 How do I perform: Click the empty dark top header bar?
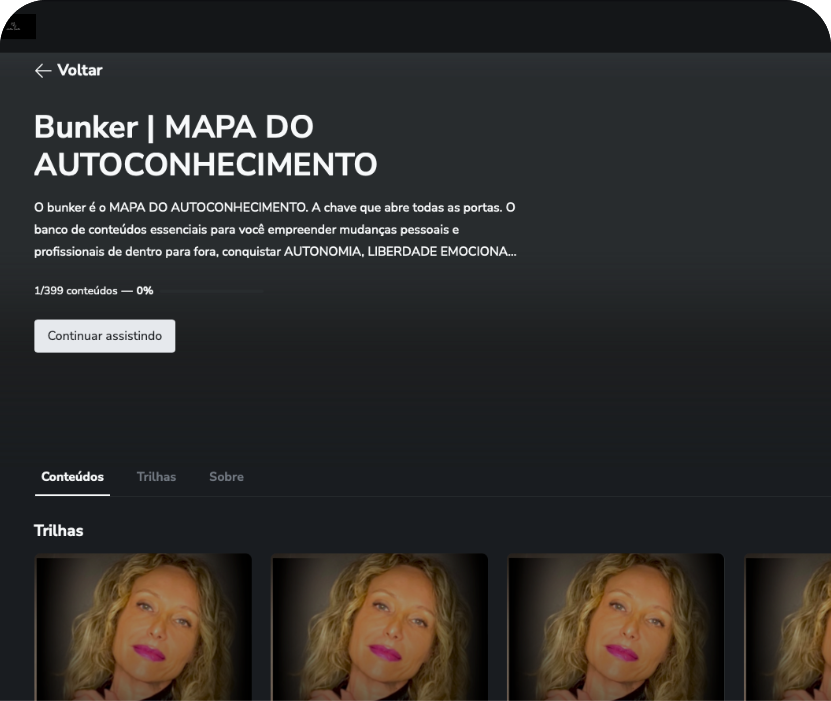[x=430, y=26]
